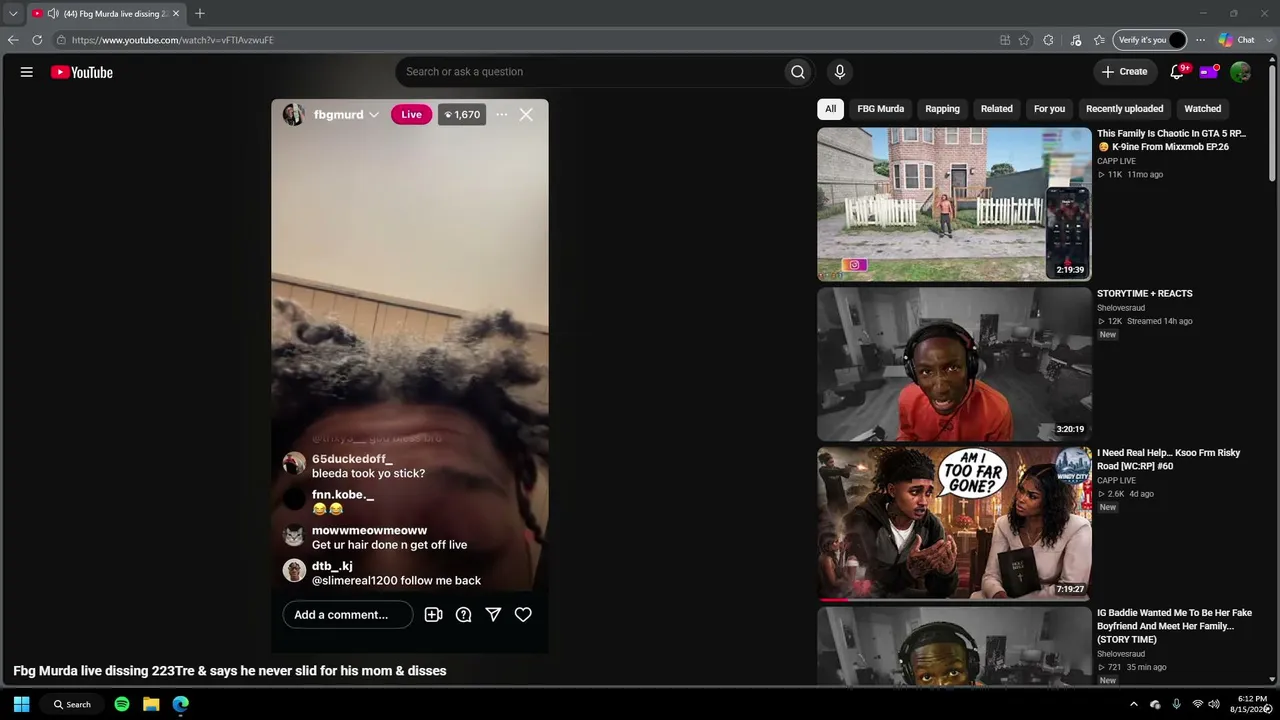Image resolution: width=1280 pixels, height=720 pixels.
Task: Open the favorites list icon
Action: (x=1099, y=40)
